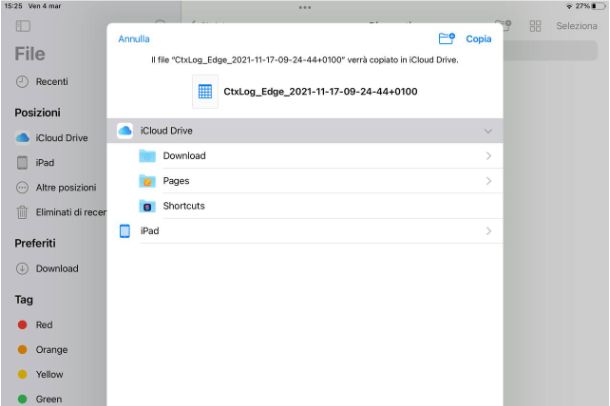610x406 pixels.
Task: Click the new folder icon in background toolbar
Action: point(503,25)
